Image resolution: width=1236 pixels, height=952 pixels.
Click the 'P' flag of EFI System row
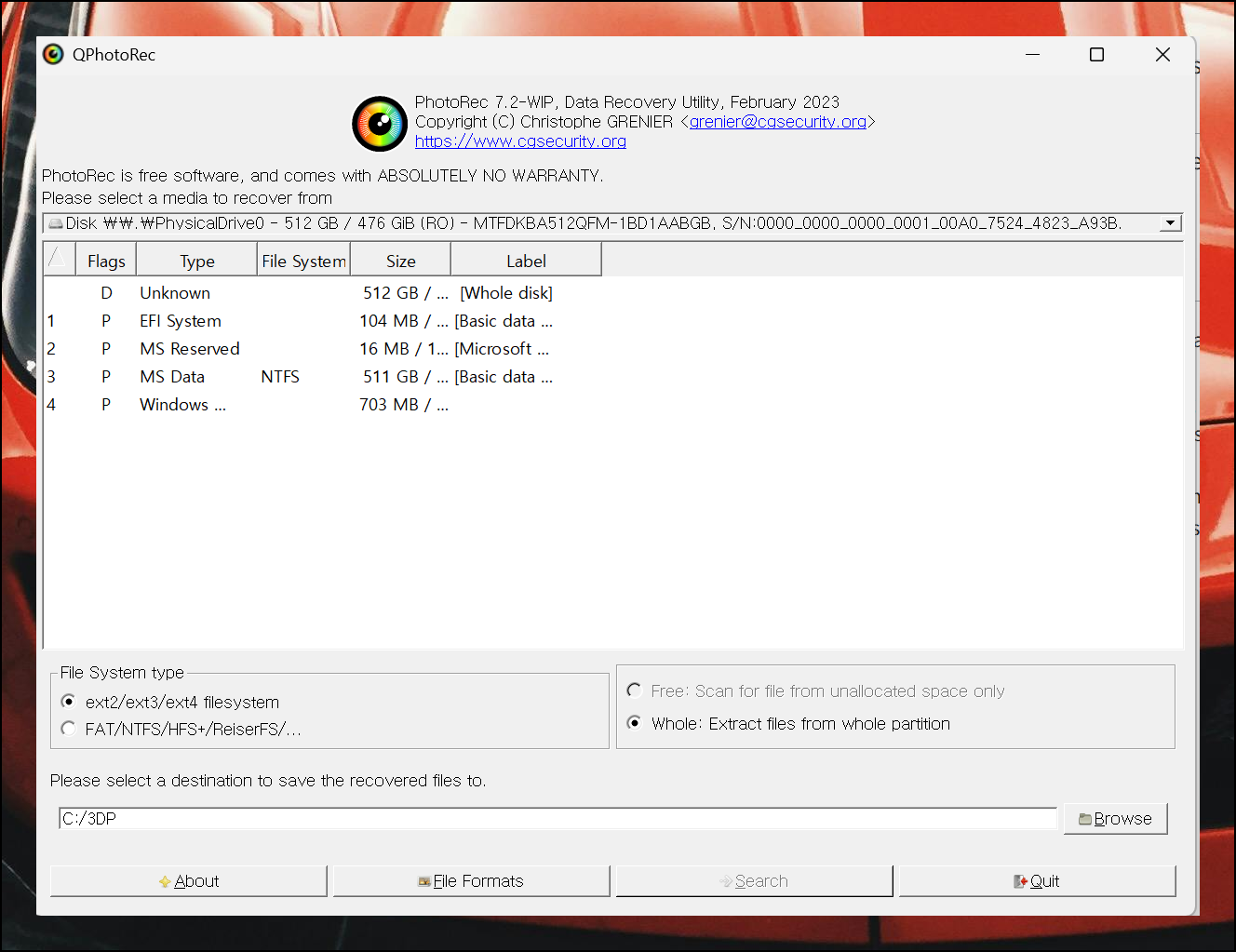(x=106, y=321)
